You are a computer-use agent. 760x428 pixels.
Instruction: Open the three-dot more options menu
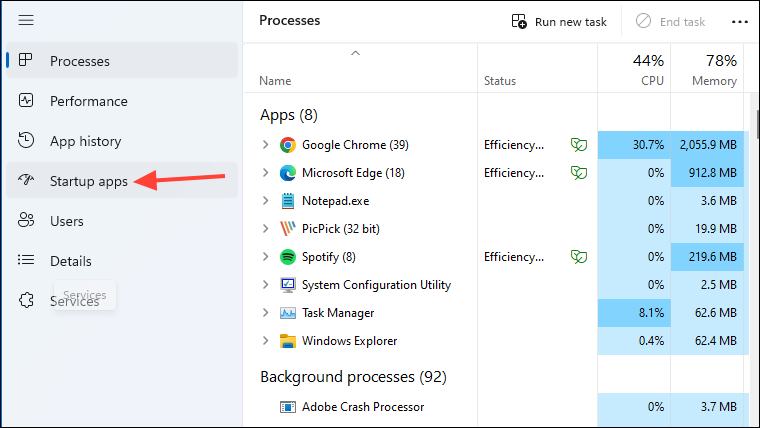pos(740,21)
